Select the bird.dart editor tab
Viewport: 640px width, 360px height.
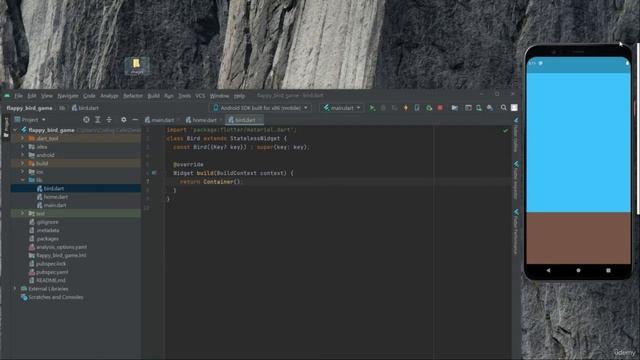click(x=243, y=120)
